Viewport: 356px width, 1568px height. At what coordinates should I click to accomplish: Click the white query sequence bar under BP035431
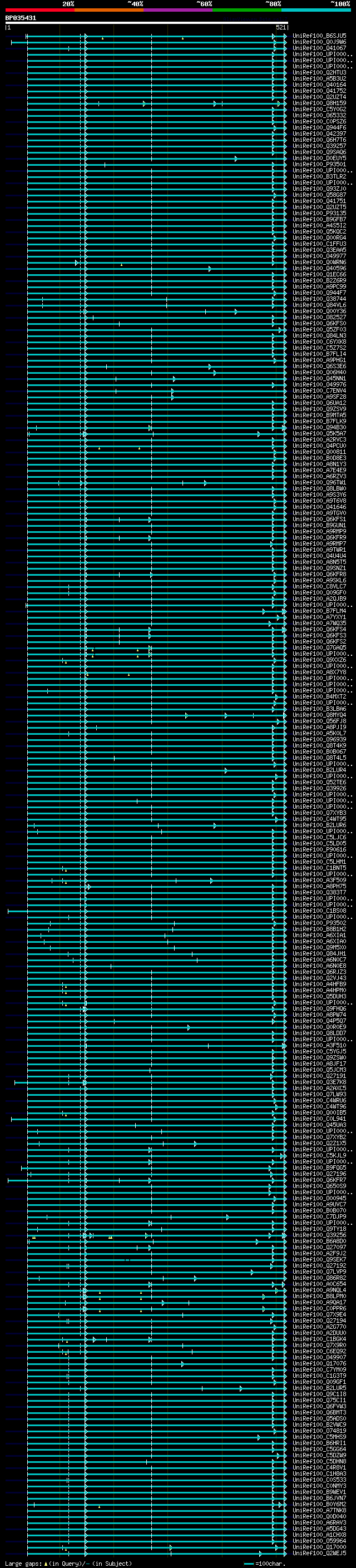pyautogui.click(x=147, y=22)
